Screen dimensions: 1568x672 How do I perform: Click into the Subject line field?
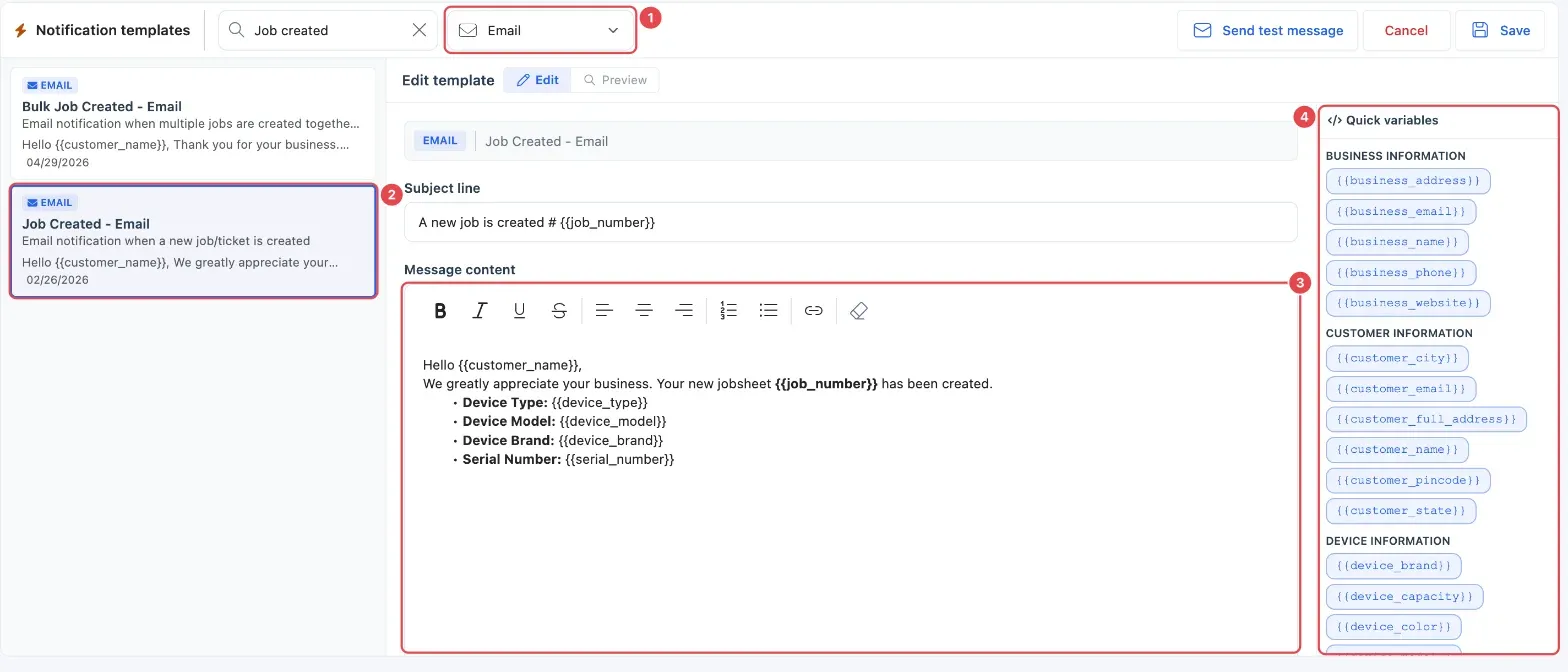[x=850, y=222]
